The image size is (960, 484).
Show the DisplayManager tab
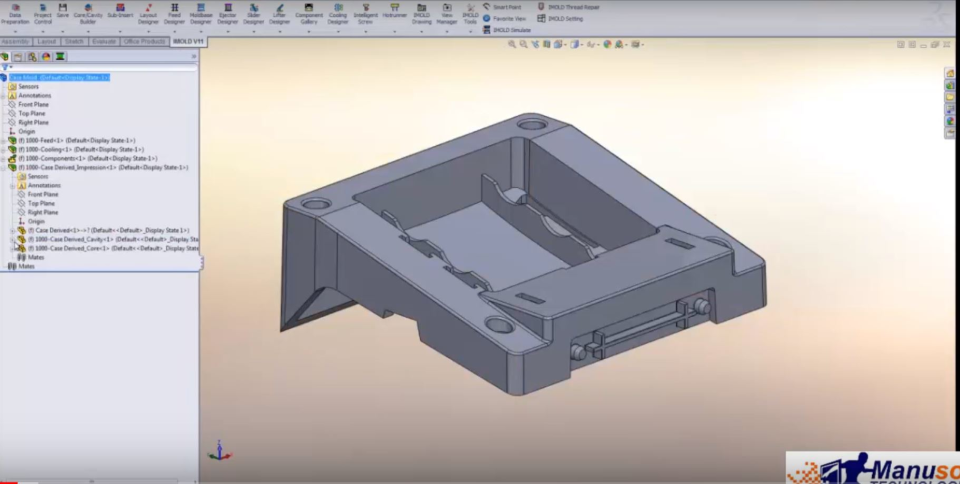pos(46,56)
